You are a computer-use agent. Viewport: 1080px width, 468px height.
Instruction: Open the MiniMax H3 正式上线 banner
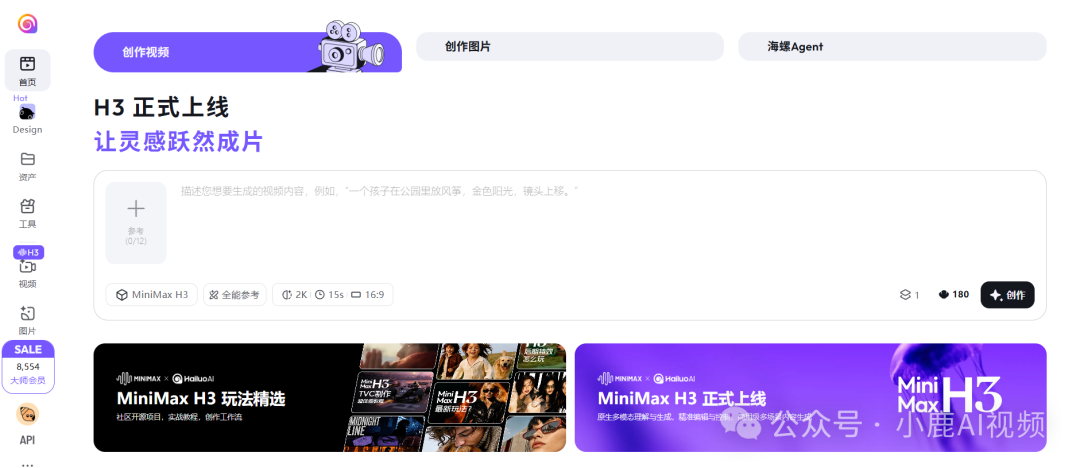coord(810,398)
